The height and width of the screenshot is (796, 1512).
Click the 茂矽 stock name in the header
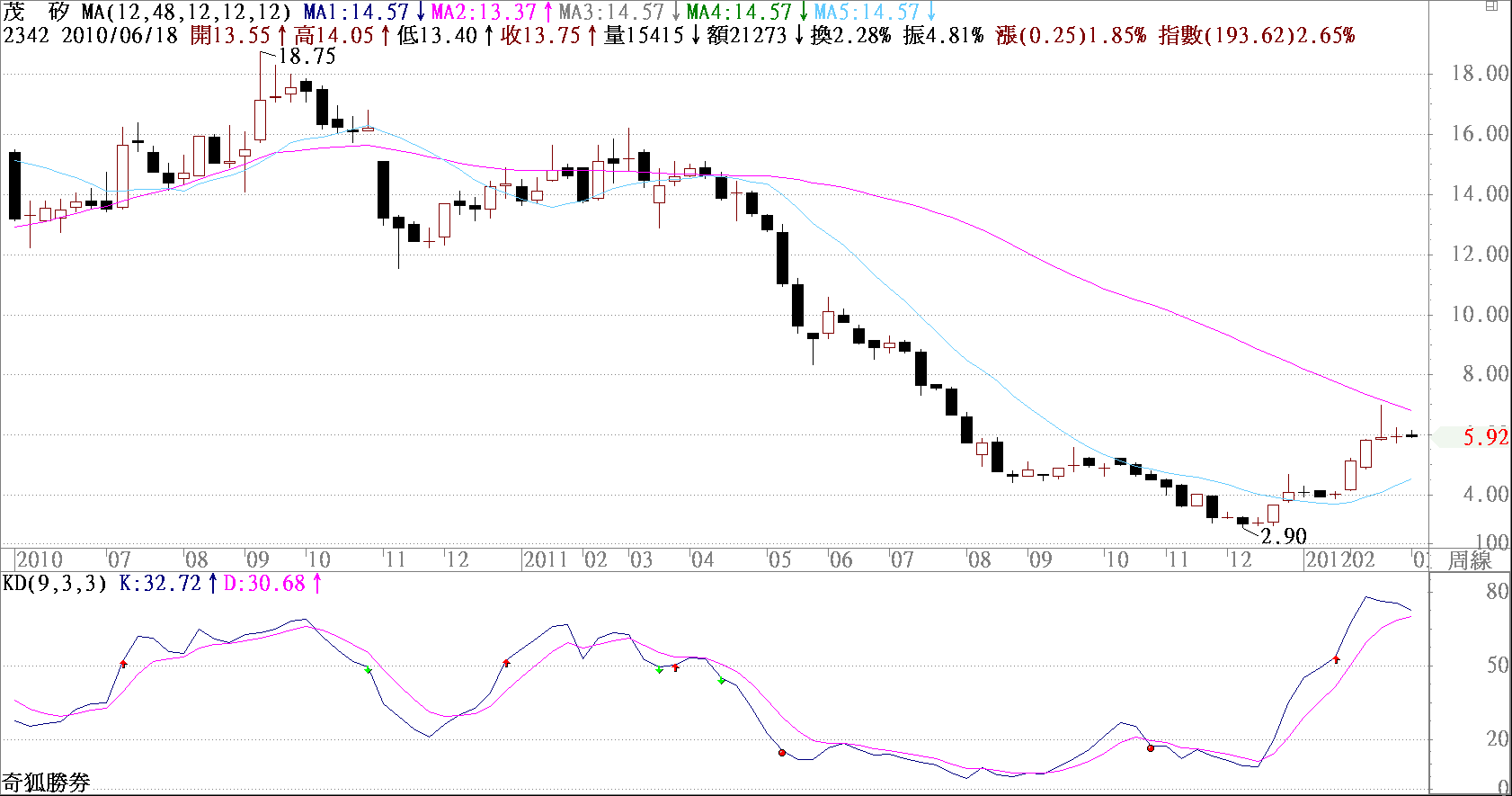tap(36, 13)
